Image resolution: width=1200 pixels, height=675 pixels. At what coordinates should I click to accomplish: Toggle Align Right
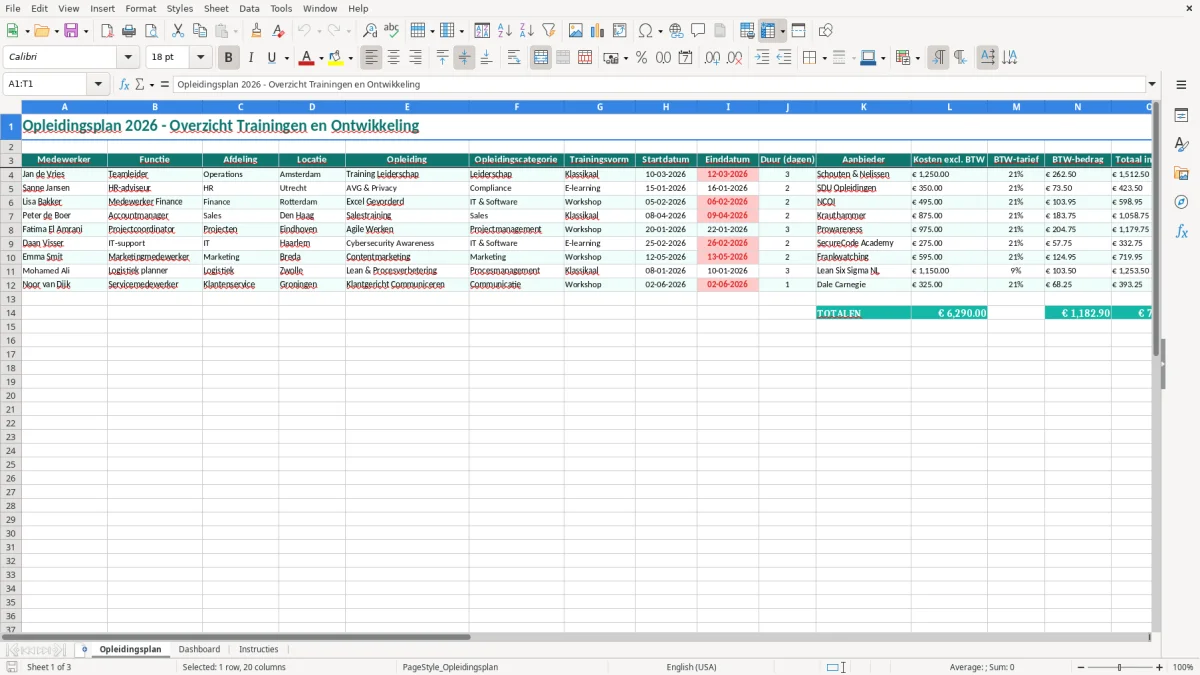(415, 58)
